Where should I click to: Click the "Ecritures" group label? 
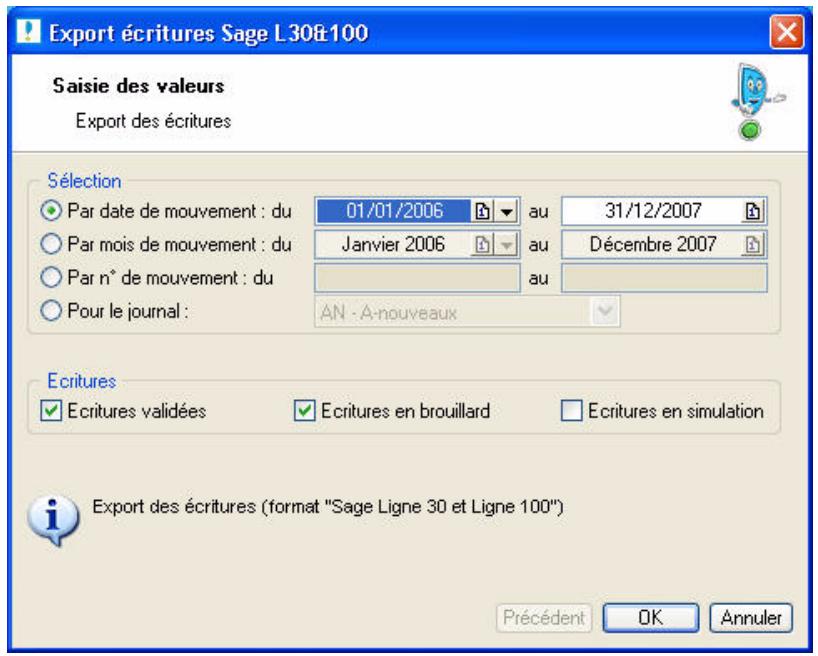click(x=81, y=381)
